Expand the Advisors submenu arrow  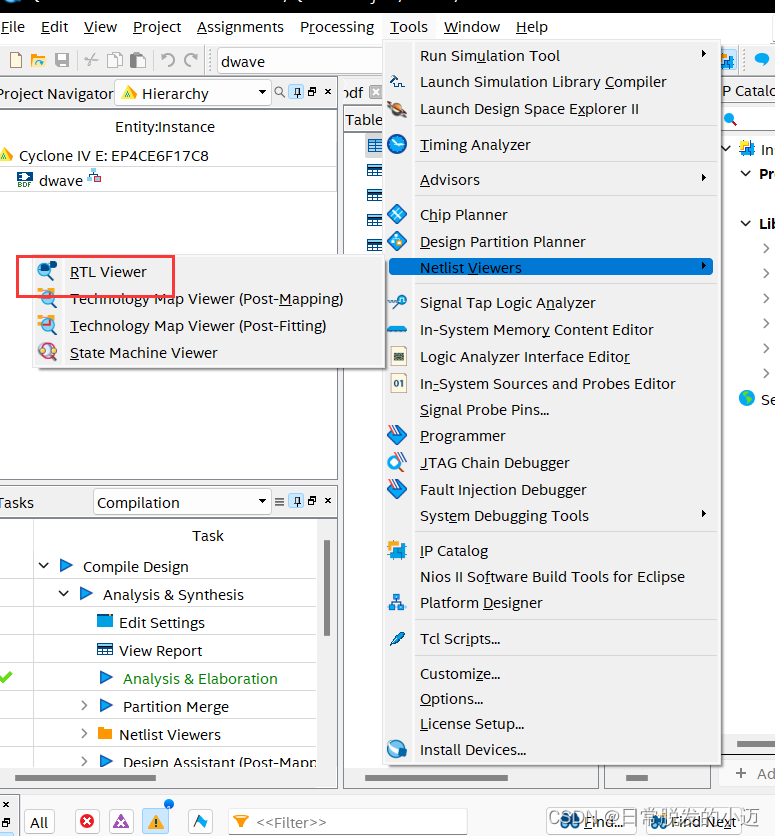704,178
